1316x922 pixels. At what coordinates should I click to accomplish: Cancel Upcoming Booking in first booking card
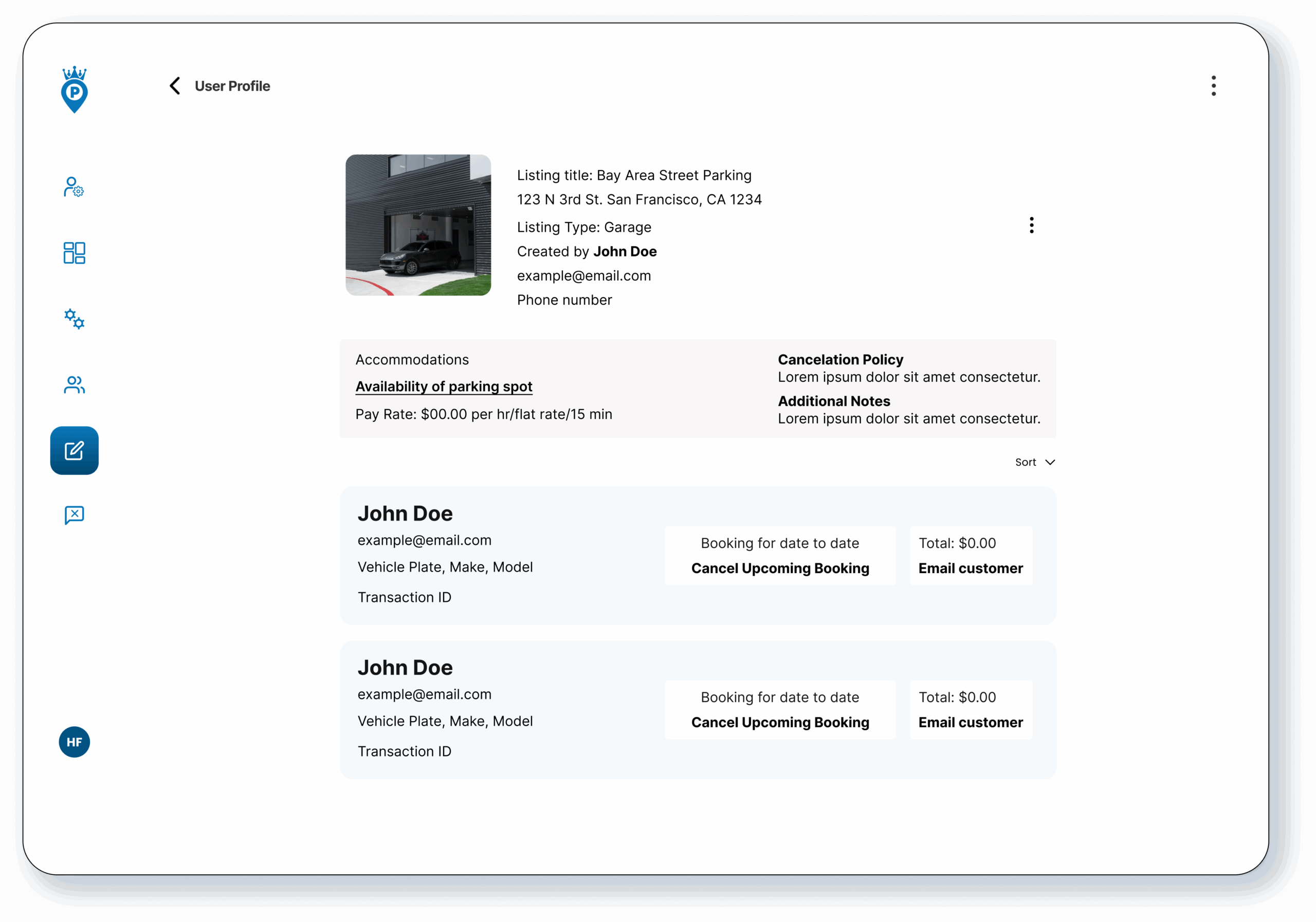pos(779,568)
